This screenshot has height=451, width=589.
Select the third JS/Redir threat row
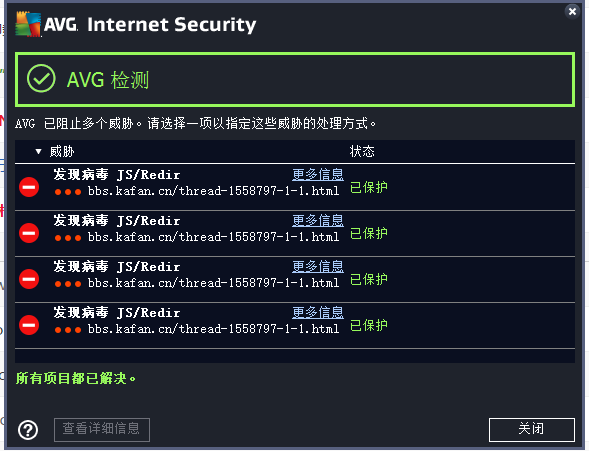295,279
